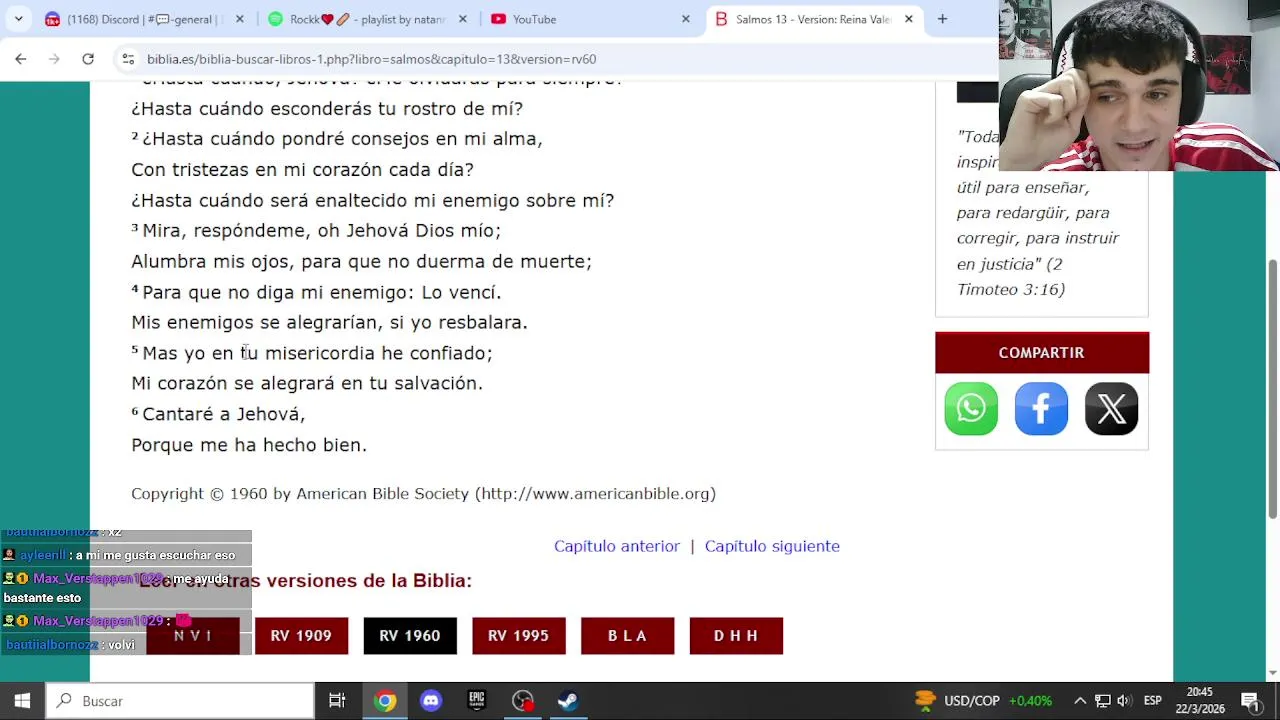
Task: Share the psalm on Facebook
Action: 1041,408
